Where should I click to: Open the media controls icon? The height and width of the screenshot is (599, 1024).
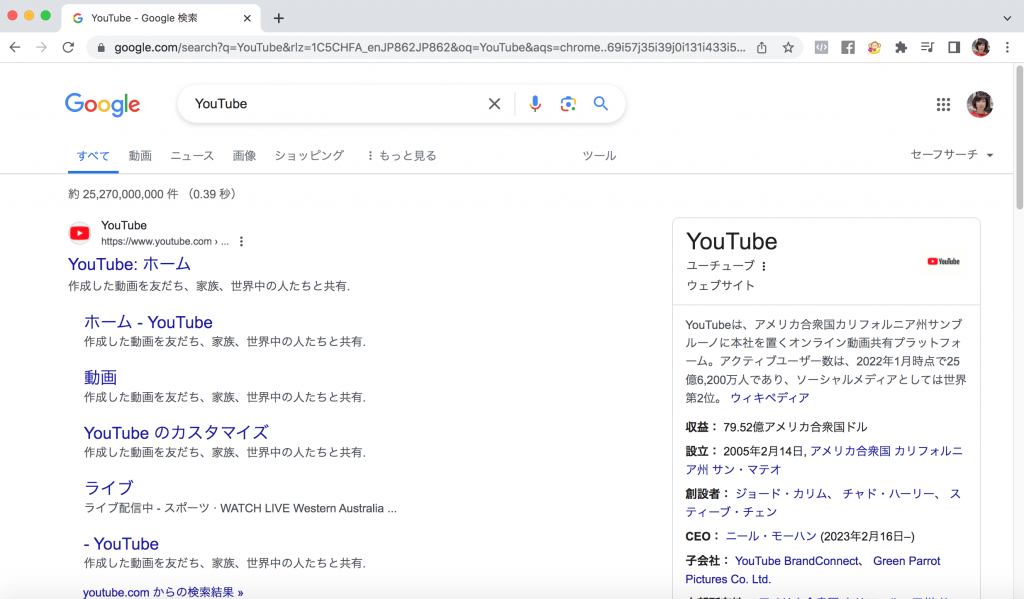tap(927, 47)
